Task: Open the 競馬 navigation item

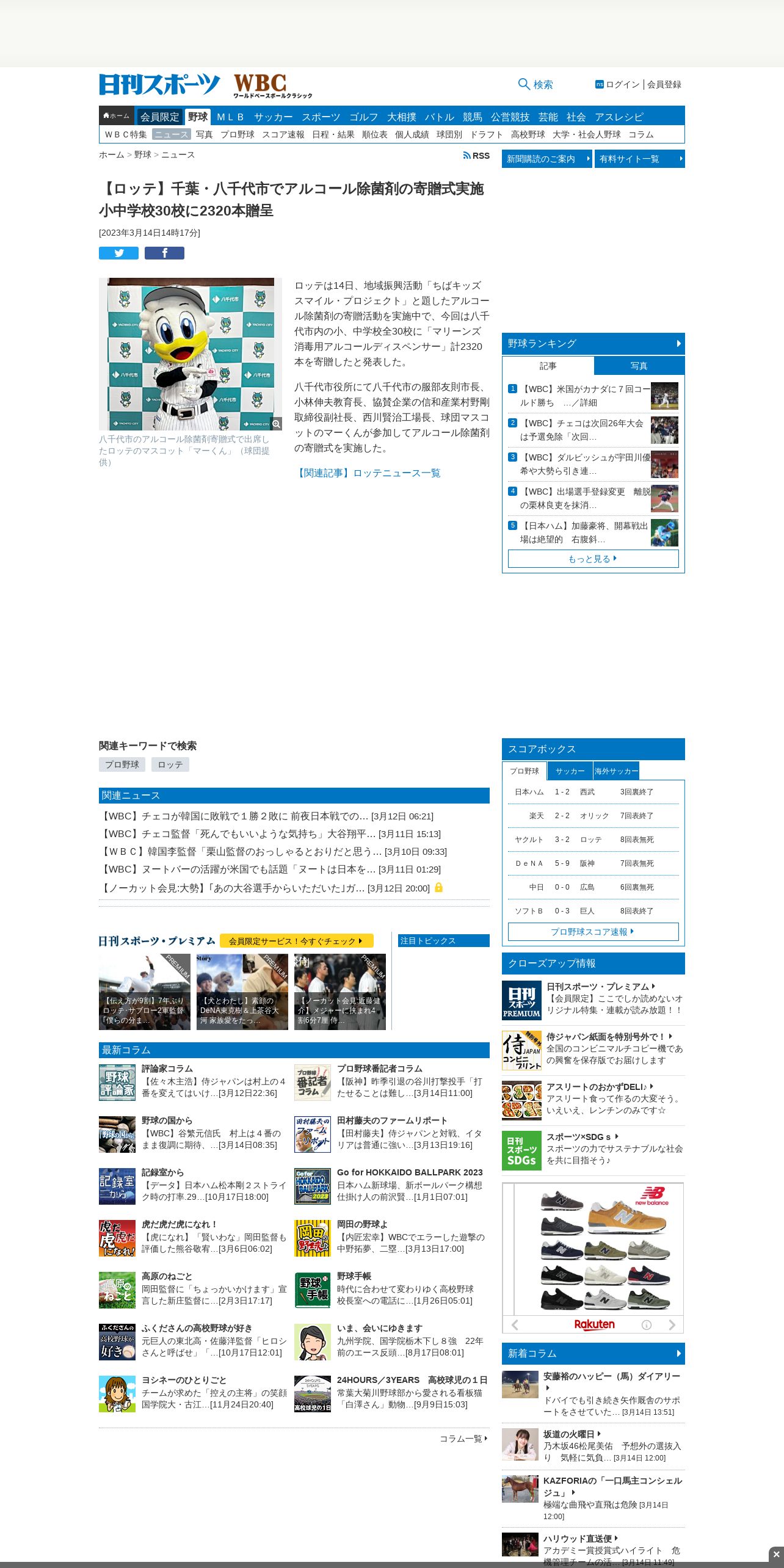Action: 473,117
